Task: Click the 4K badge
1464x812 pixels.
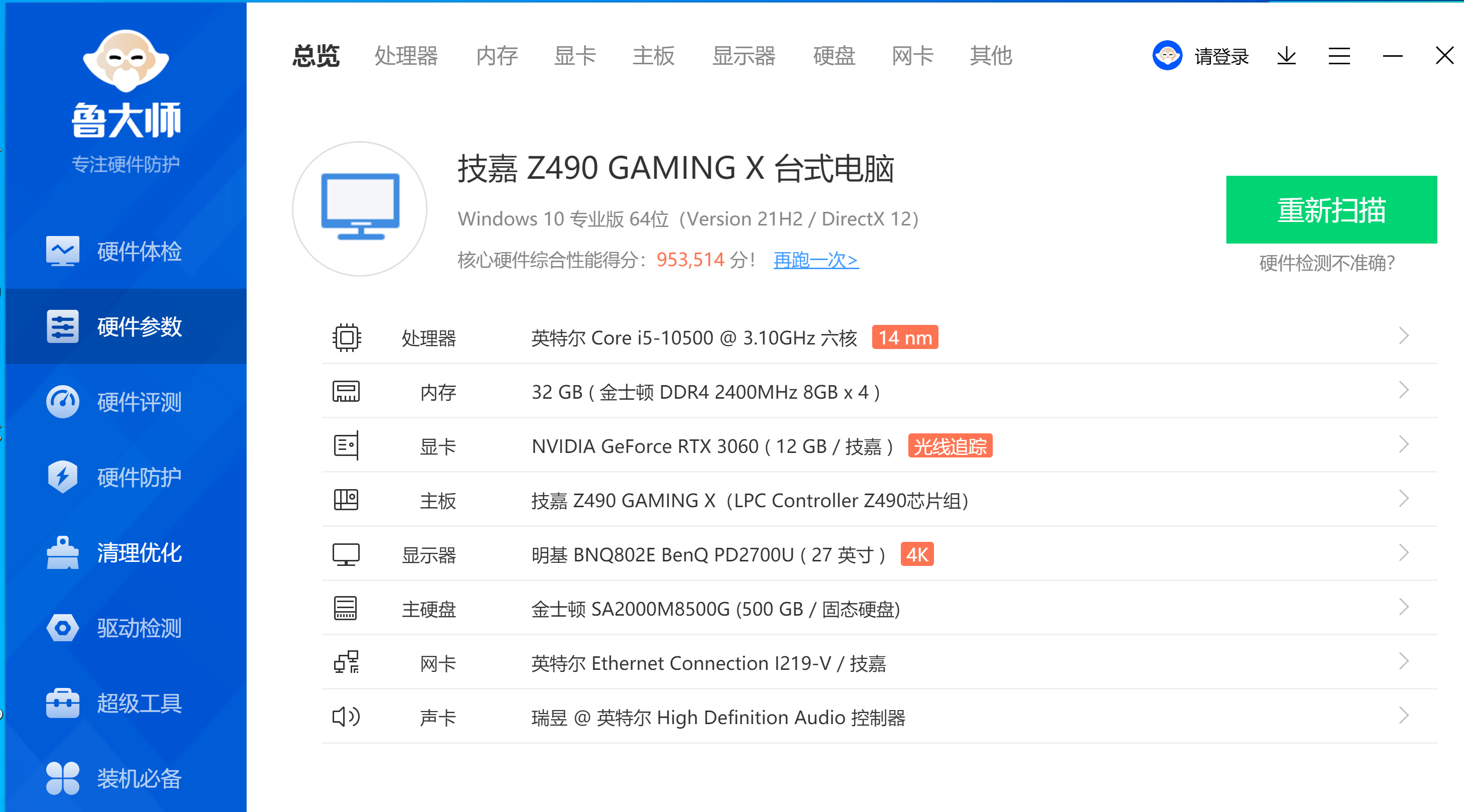Action: [x=917, y=554]
